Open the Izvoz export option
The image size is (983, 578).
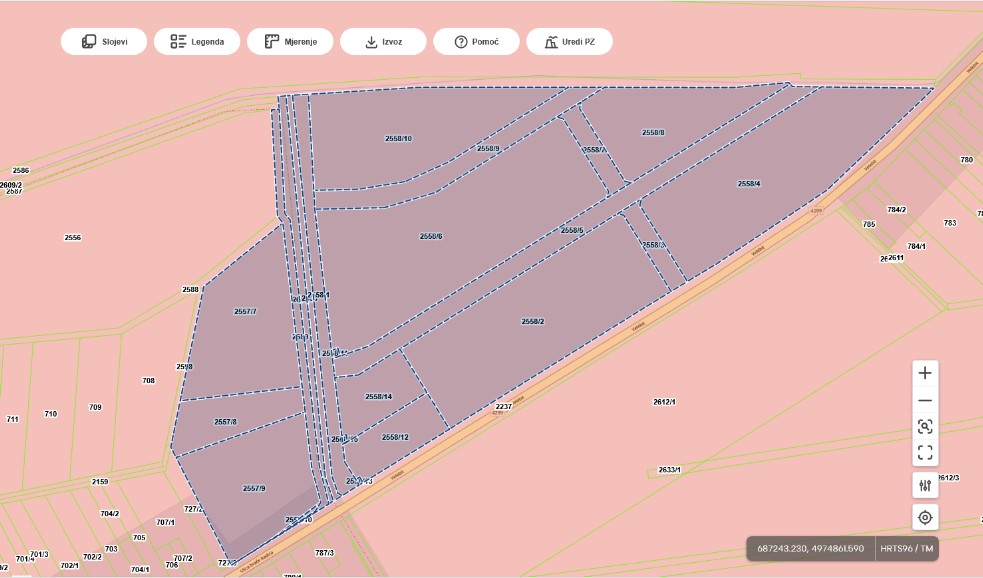point(383,42)
